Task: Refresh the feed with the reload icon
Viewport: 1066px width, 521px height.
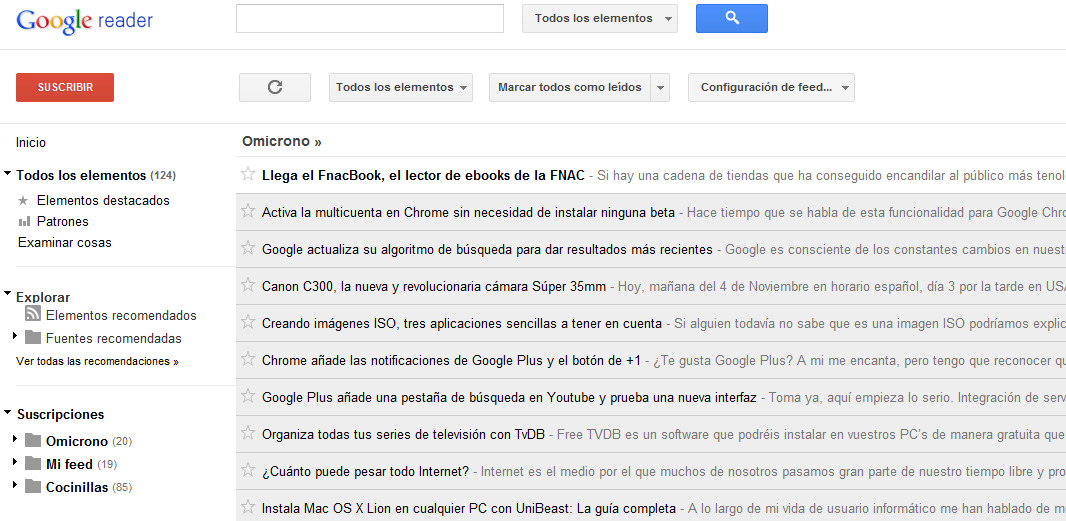Action: click(x=275, y=87)
